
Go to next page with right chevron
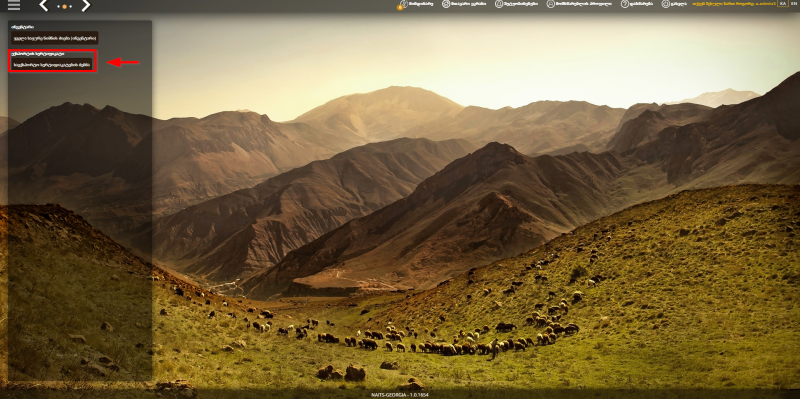tap(86, 6)
